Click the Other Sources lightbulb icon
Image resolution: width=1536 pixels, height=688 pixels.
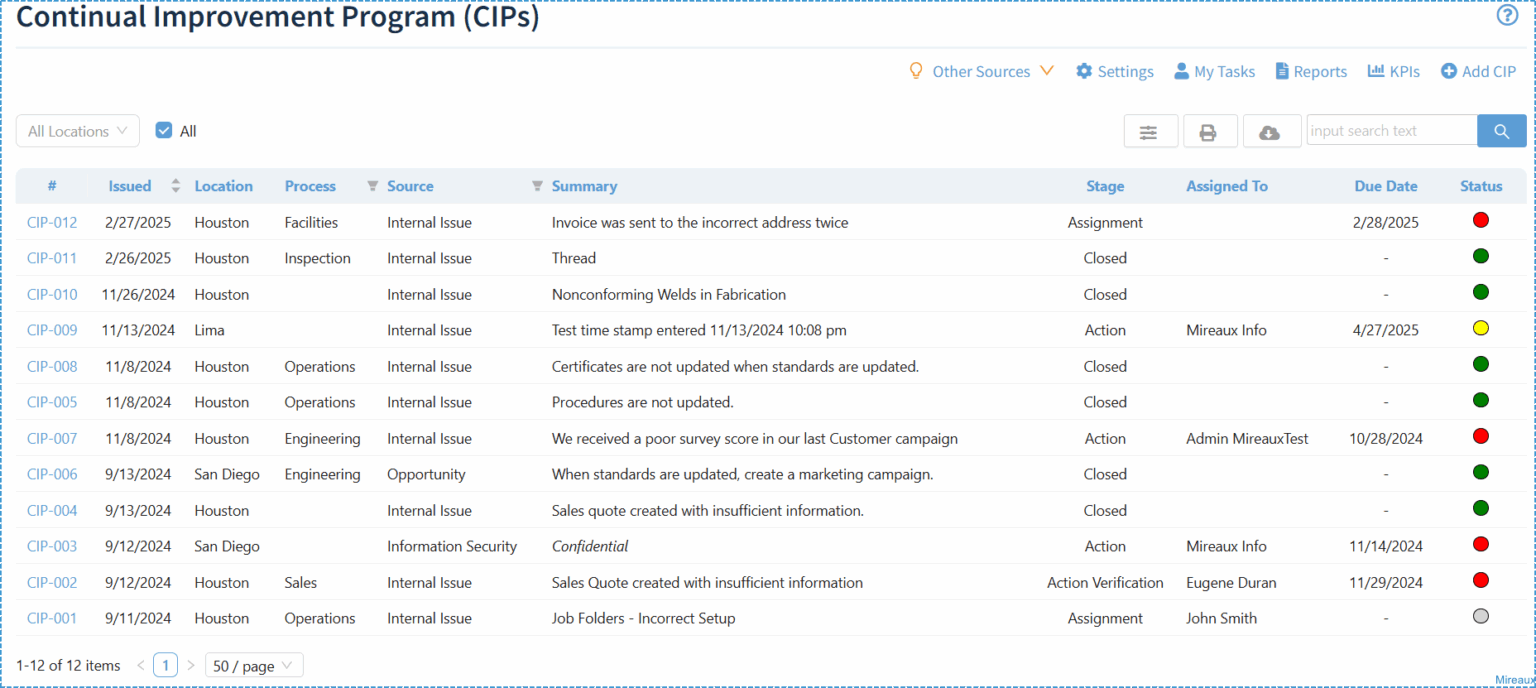915,71
